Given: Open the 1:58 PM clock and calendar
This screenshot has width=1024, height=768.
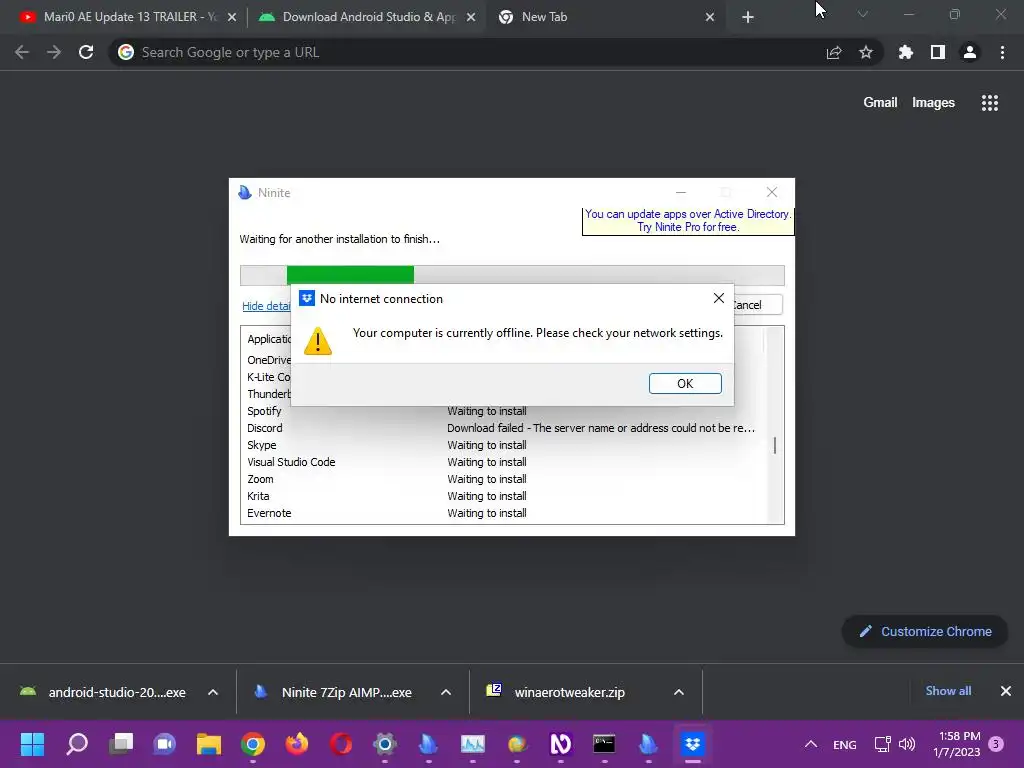Looking at the screenshot, I should click(x=957, y=744).
